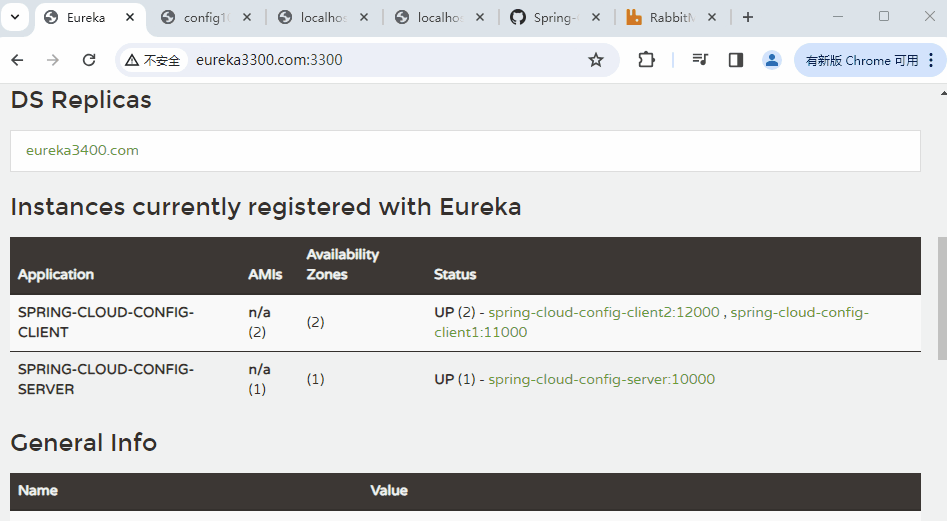Click the n/a (2) AMIs cell
Viewport: 947px width, 521px height.
(260, 322)
